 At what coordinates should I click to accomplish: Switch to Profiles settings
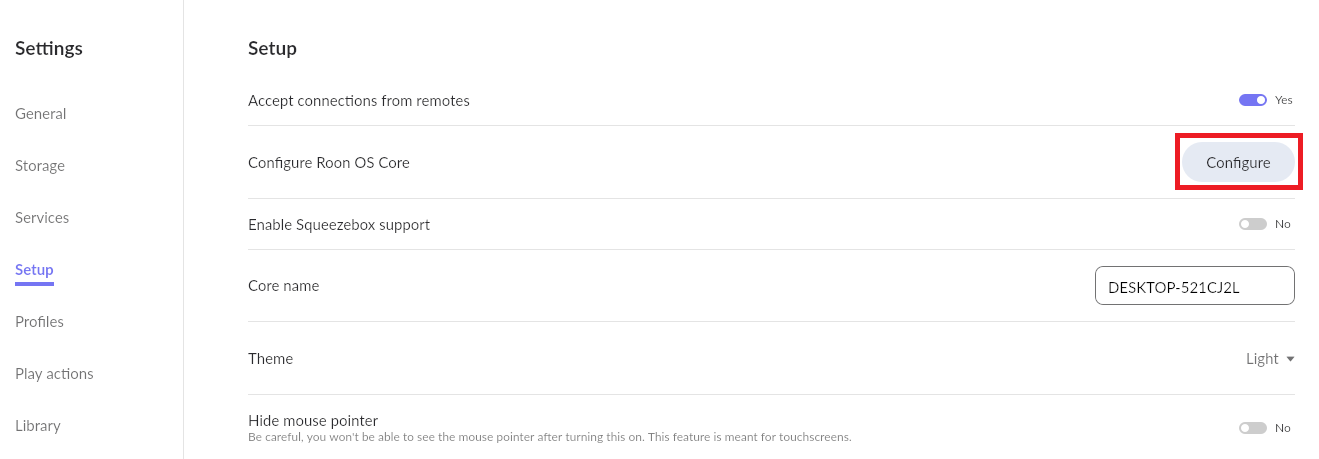tap(39, 322)
